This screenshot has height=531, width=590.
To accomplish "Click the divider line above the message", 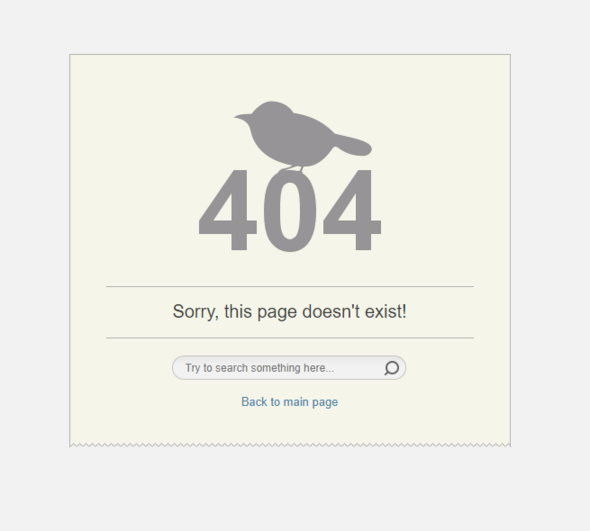I will [x=290, y=286].
